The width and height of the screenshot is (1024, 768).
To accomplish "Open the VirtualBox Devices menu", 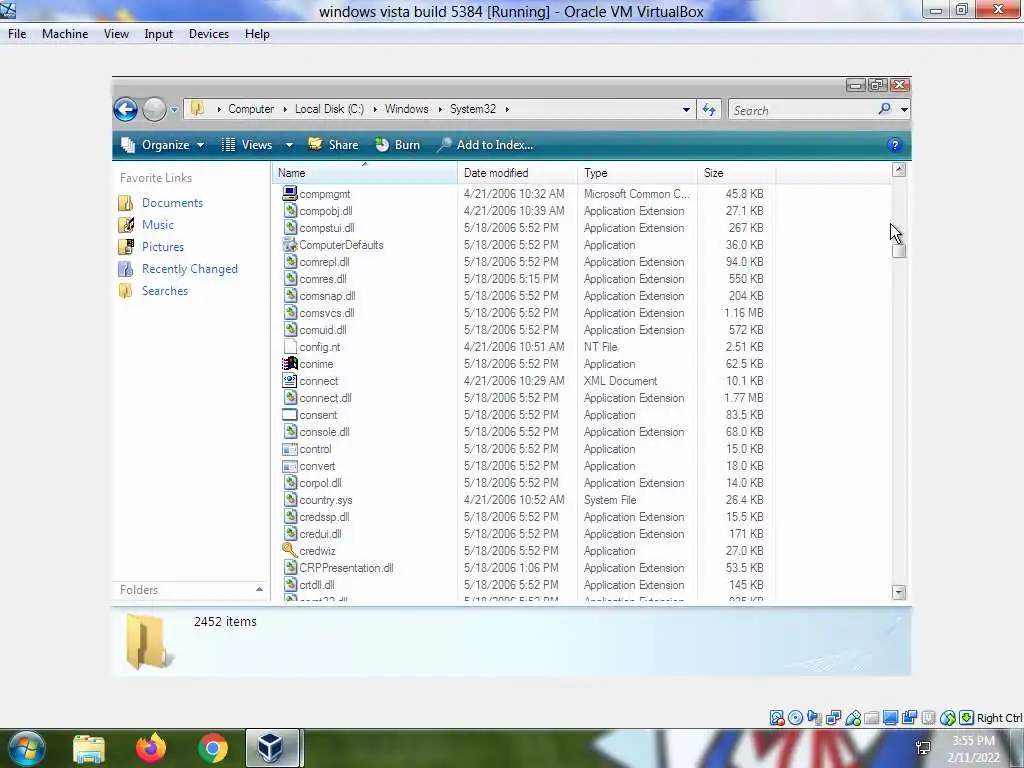I will pos(209,34).
